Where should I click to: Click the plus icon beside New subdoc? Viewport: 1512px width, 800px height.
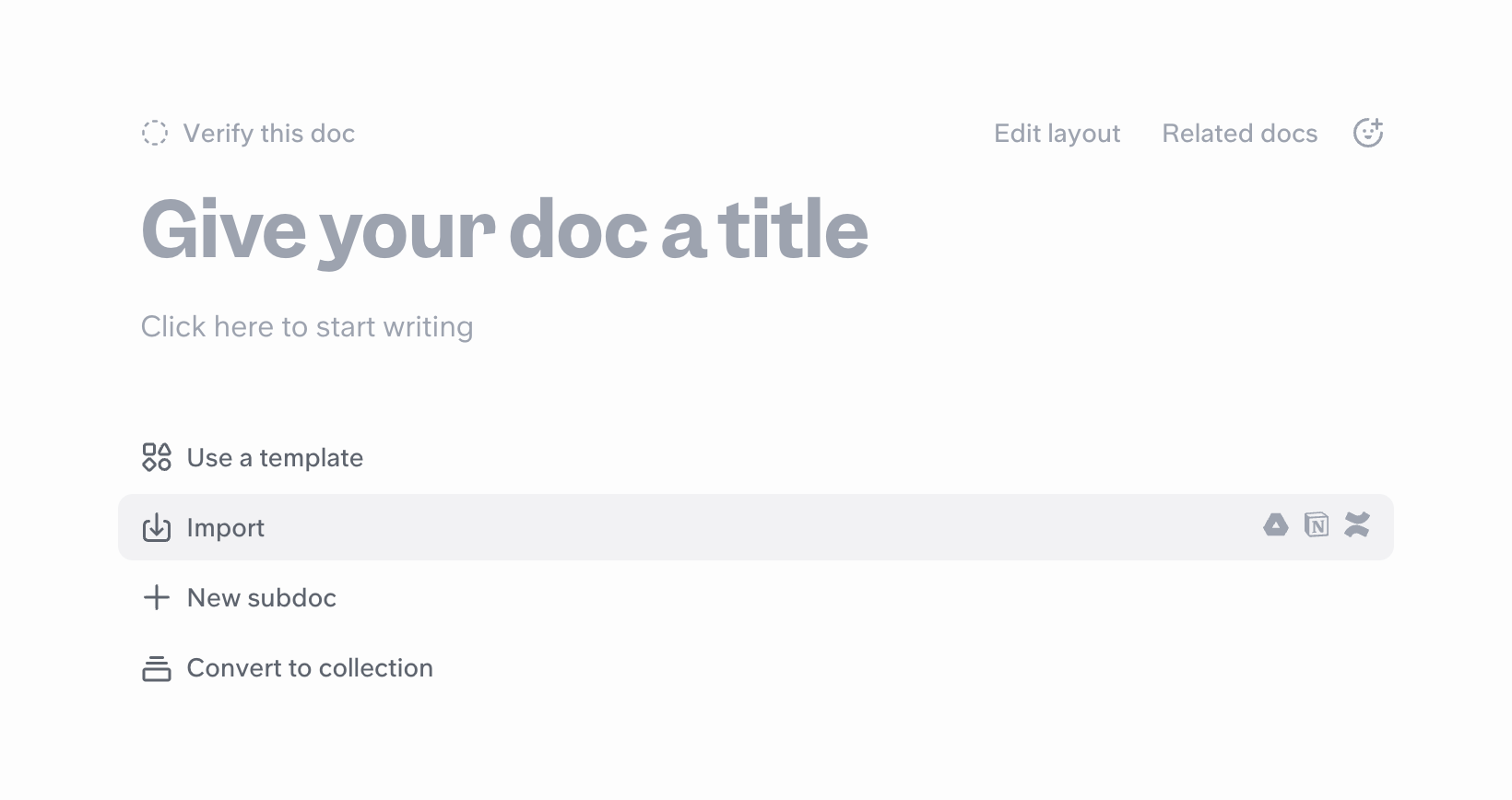click(157, 597)
